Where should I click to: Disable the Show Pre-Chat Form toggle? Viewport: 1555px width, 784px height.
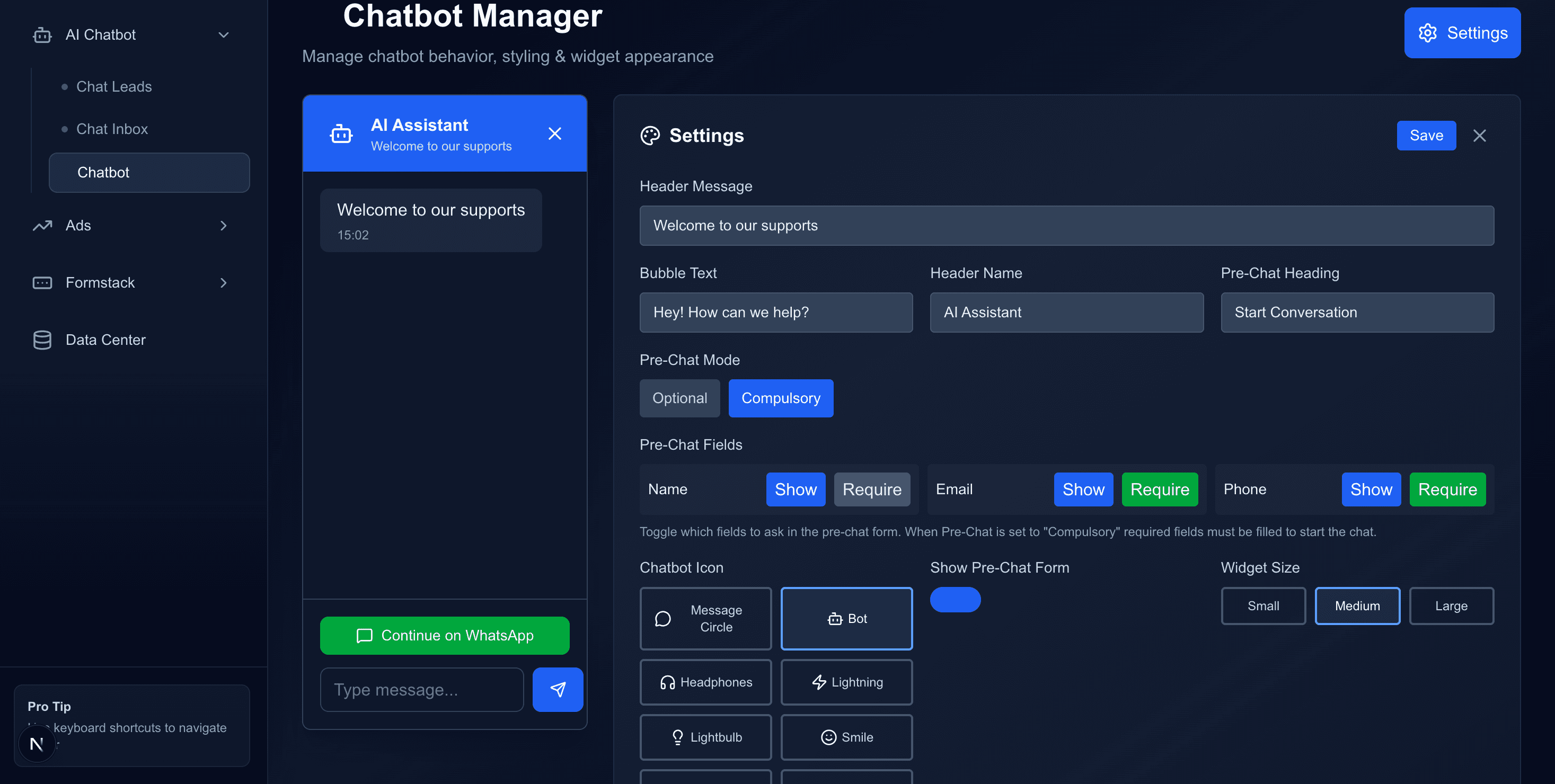coord(956,600)
